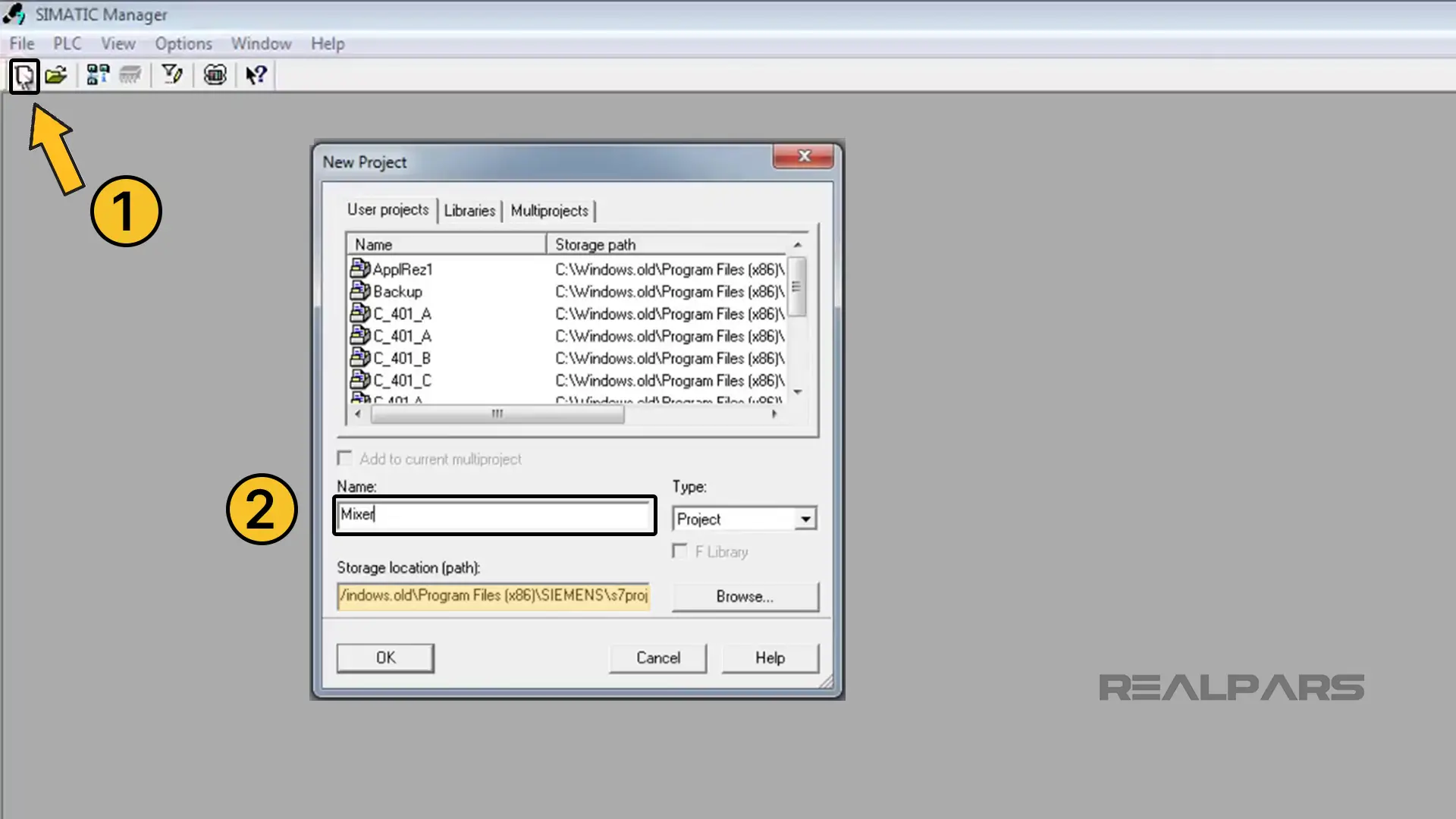Click the Open Project folder icon
The height and width of the screenshot is (819, 1456).
(x=56, y=75)
